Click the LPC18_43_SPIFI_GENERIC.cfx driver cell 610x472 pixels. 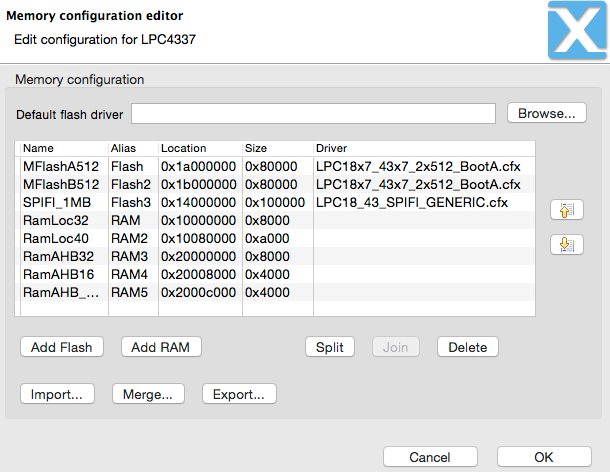(412, 202)
